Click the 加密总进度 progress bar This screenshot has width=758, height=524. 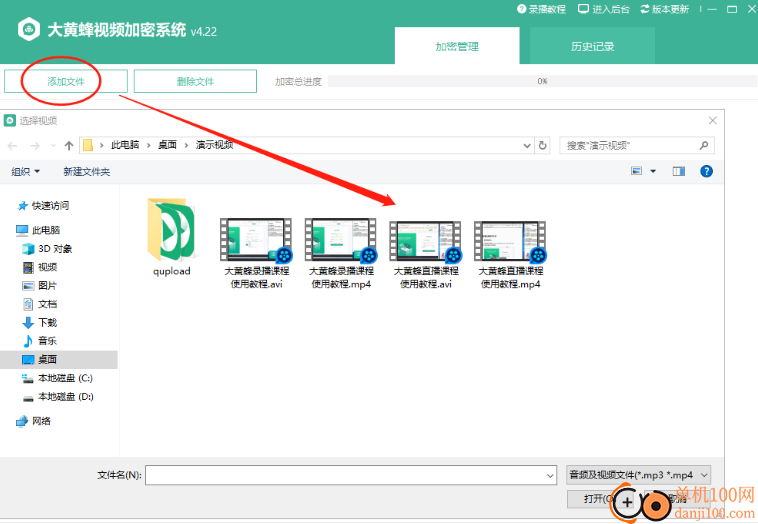click(x=542, y=81)
